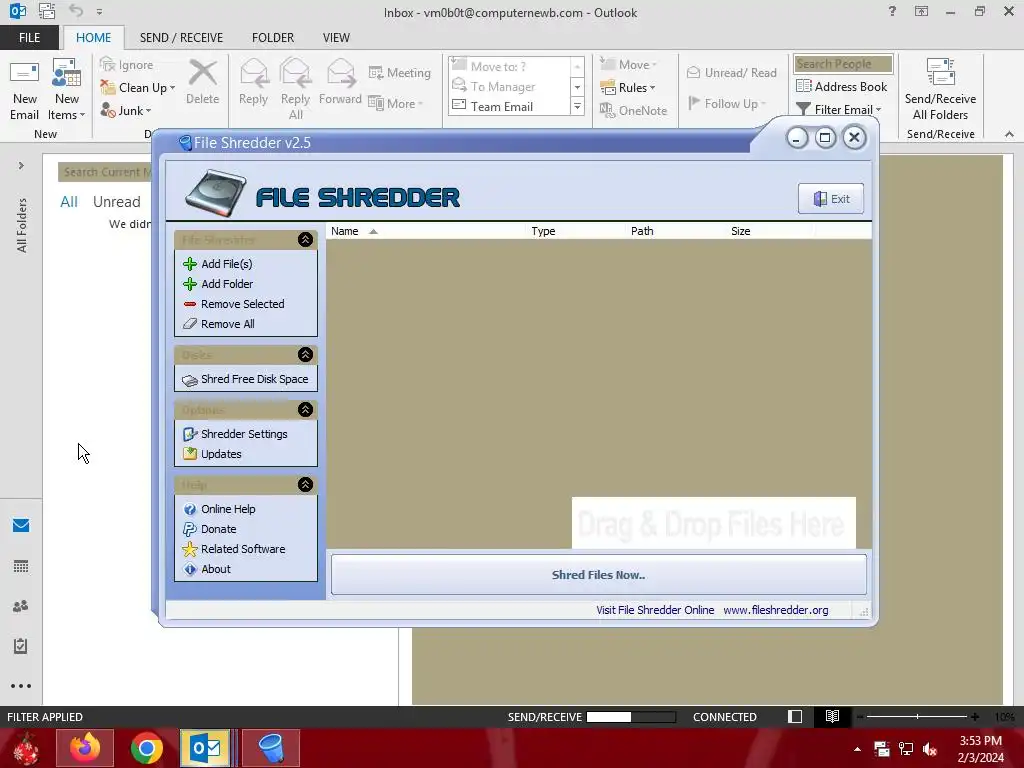Screen dimensions: 1024x768
Task: Switch to the VIEW ribbon tab
Action: pos(336,37)
